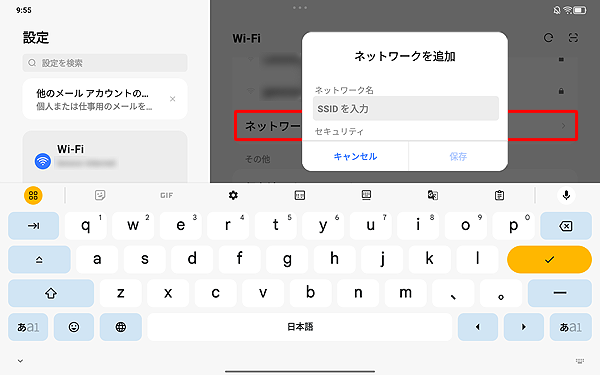This screenshot has width=600, height=375.
Task: Tap the microphone voice input button
Action: [x=566, y=195]
